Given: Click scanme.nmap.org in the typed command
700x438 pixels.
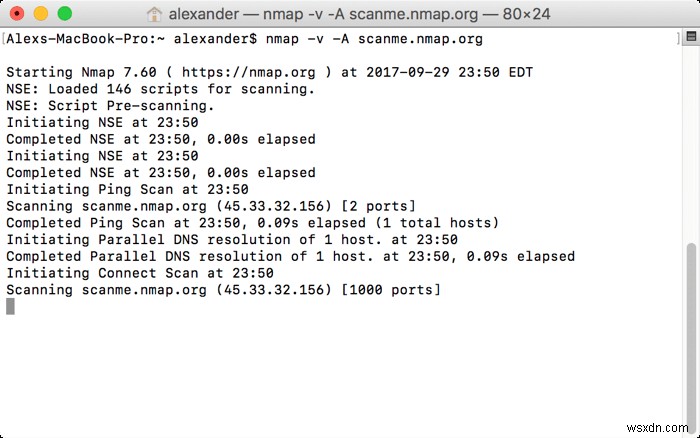Looking at the screenshot, I should click(x=420, y=39).
